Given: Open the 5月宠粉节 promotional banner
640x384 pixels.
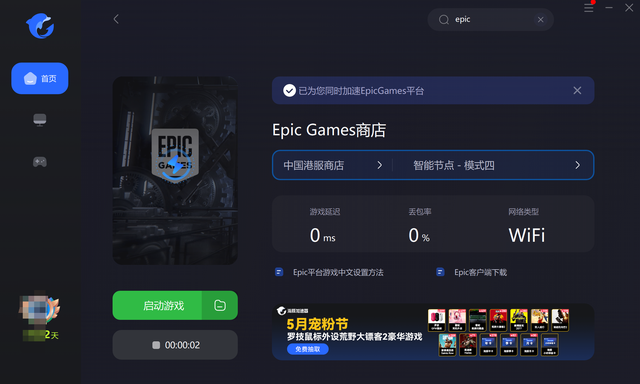Looking at the screenshot, I should click(433, 332).
